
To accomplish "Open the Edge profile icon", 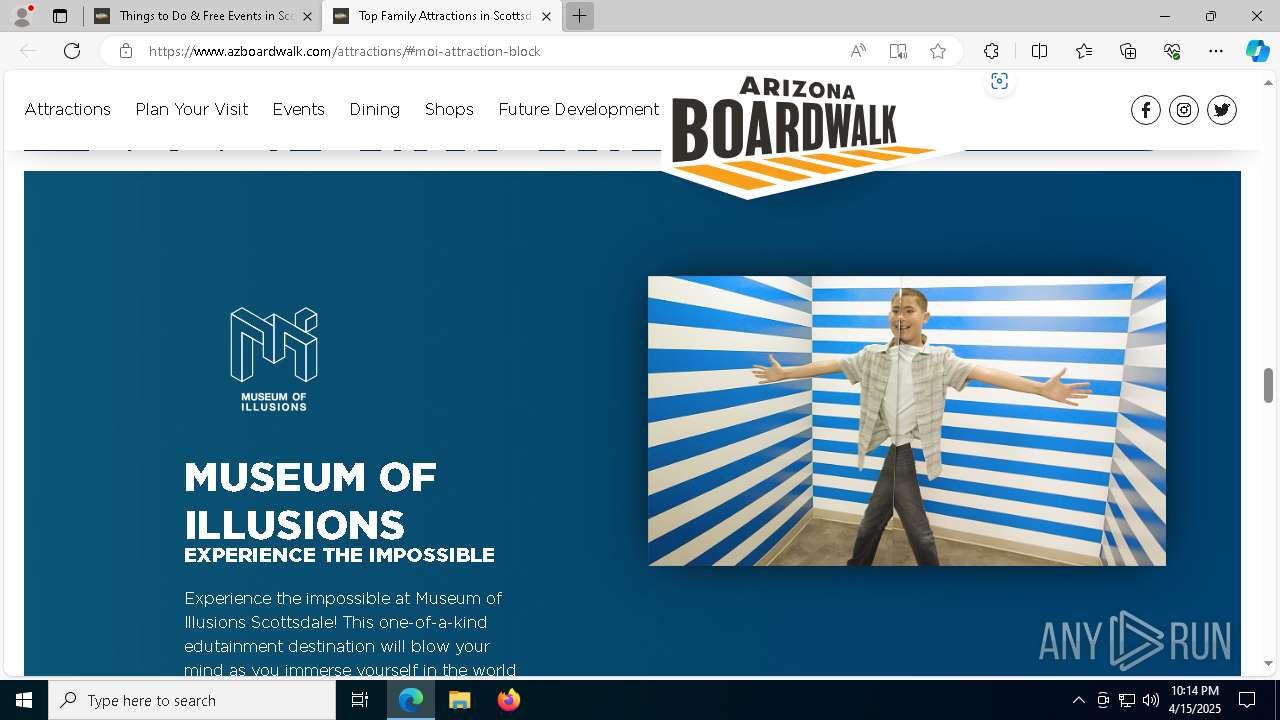I will coord(22,16).
